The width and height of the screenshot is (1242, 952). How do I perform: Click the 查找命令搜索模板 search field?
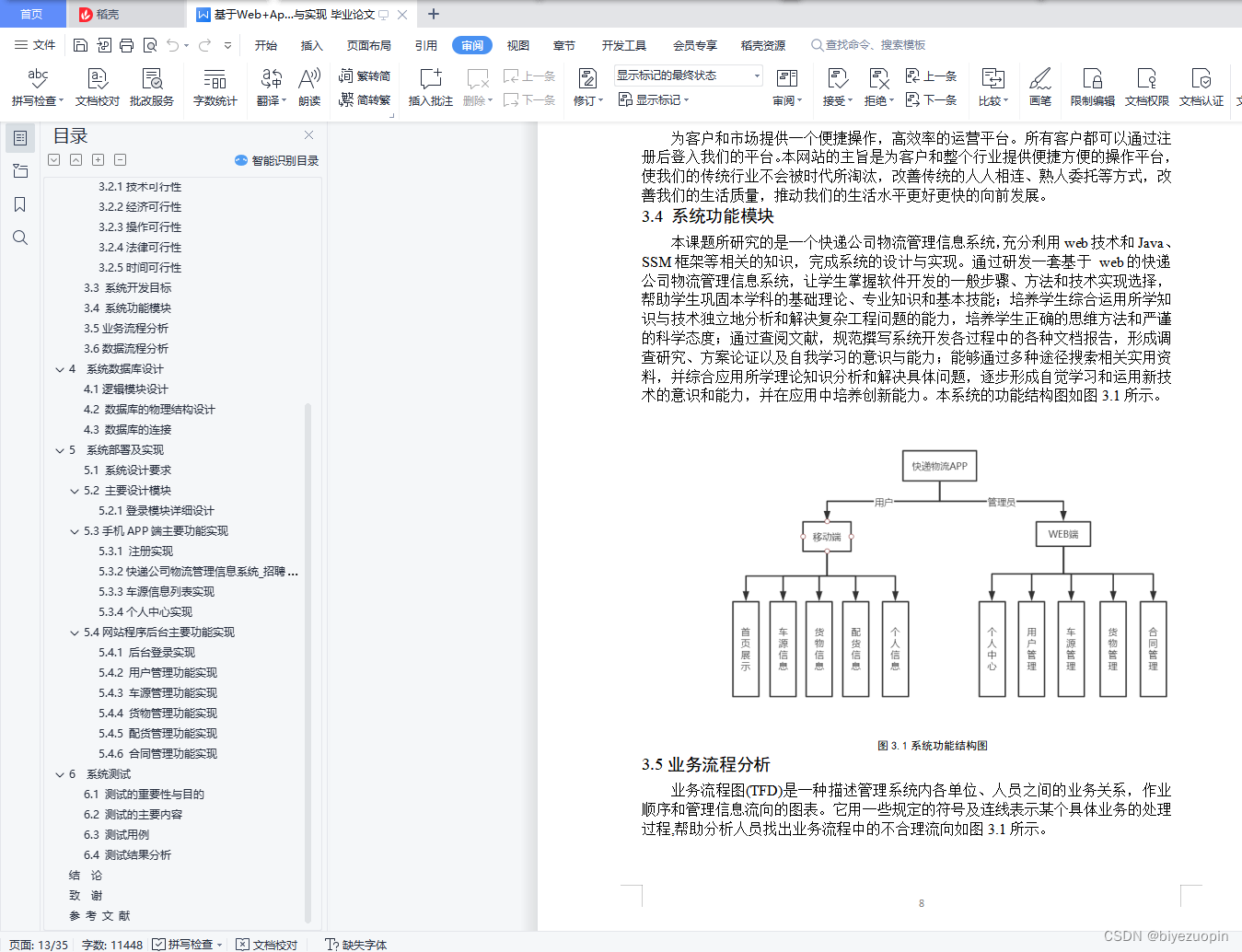pyautogui.click(x=869, y=44)
